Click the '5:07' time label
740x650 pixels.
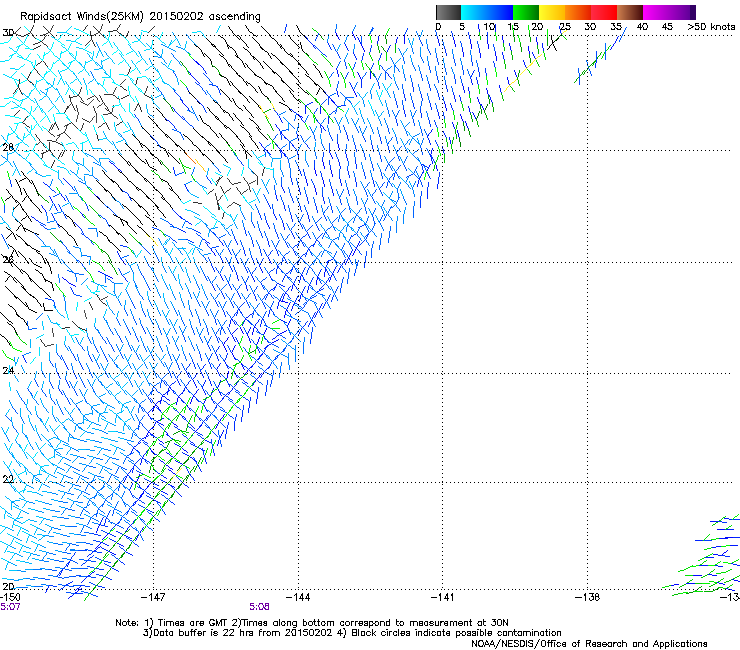coord(10,607)
